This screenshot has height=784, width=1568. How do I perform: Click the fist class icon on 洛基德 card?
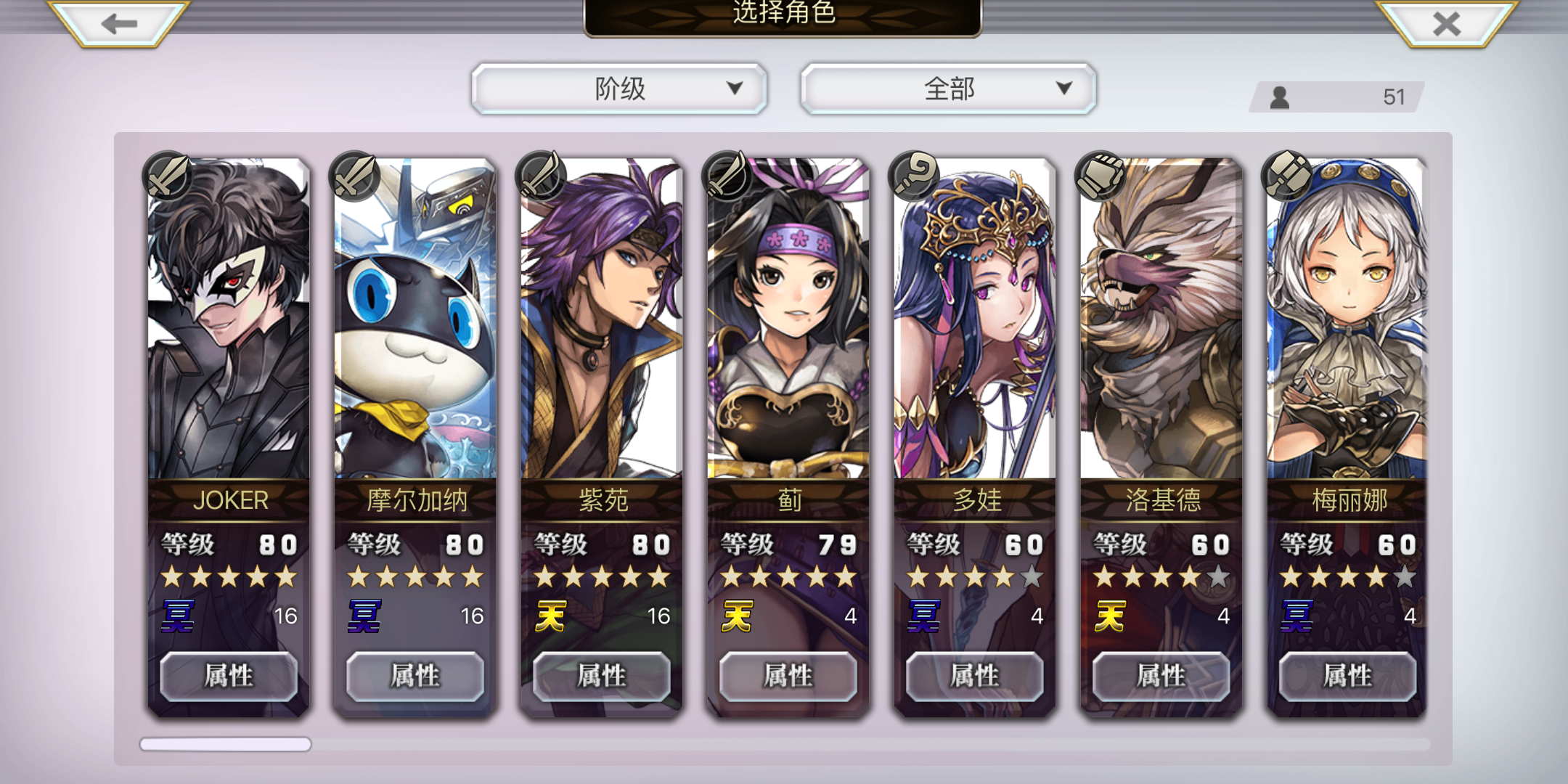[x=1101, y=176]
